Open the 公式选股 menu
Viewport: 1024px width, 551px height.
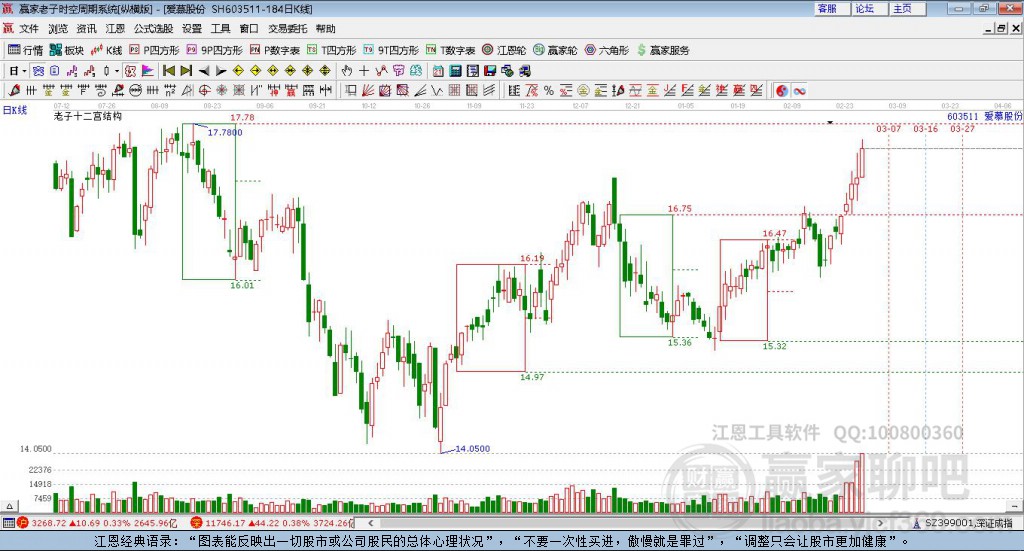coord(153,29)
